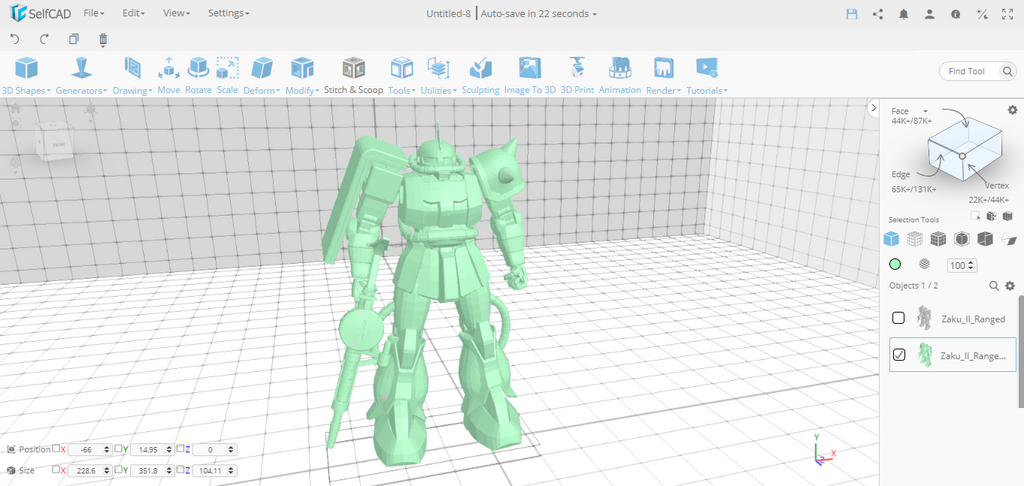This screenshot has width=1024, height=486.
Task: Click the Undo arrow icon
Action: coord(15,39)
